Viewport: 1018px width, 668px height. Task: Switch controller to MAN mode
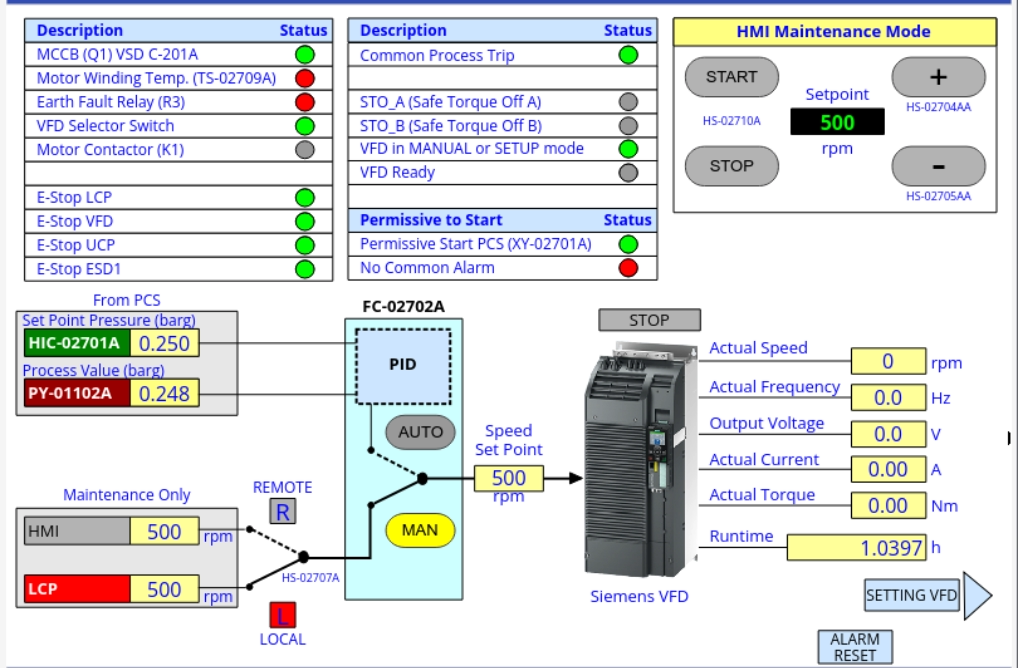[420, 530]
